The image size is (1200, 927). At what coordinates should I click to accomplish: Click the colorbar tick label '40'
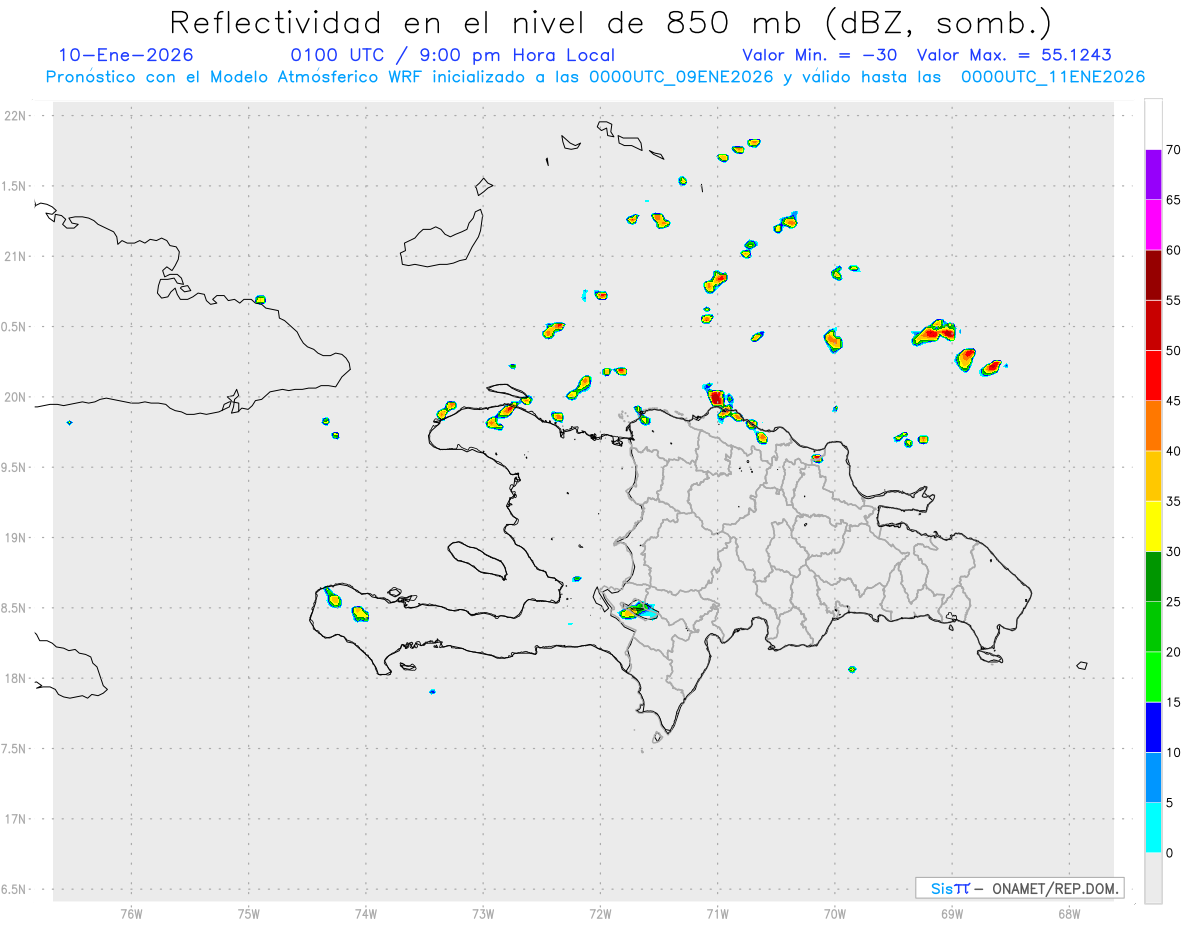coord(1173,451)
